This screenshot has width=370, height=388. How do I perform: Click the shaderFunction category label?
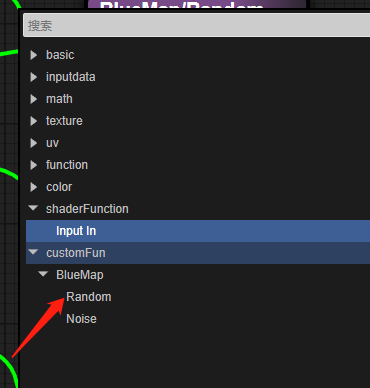point(87,209)
